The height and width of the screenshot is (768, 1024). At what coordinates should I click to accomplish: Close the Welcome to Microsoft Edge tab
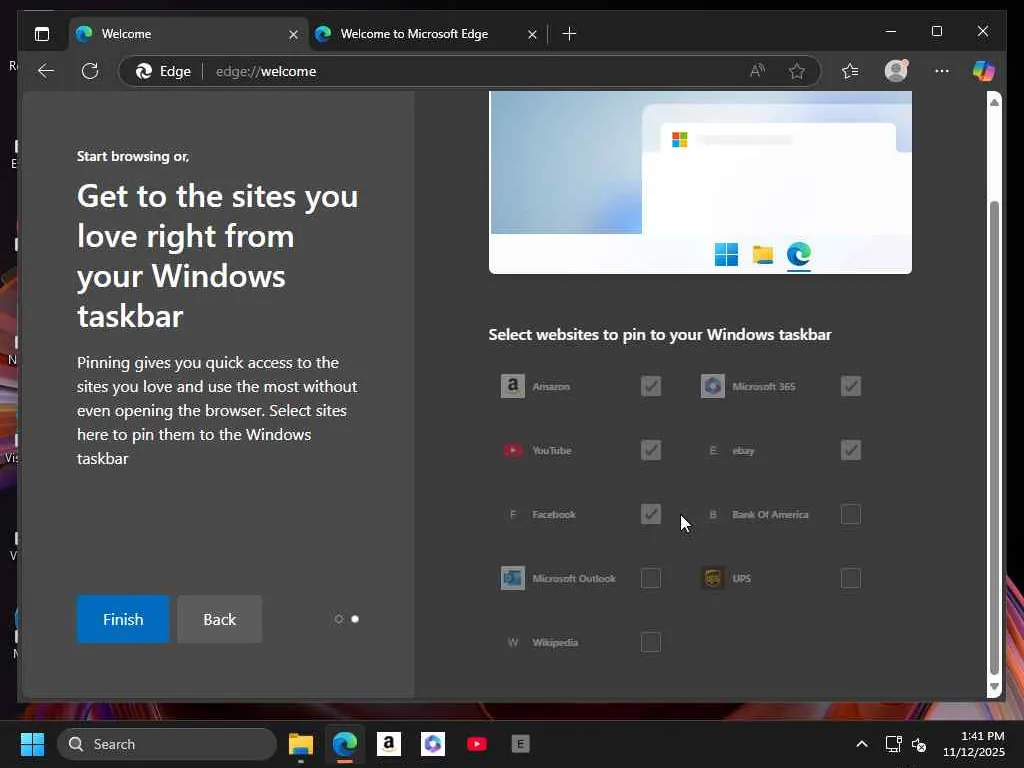coord(532,35)
